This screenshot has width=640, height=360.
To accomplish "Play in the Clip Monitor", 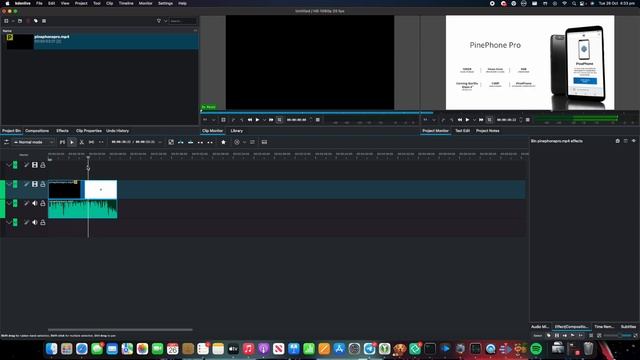I will coord(258,120).
